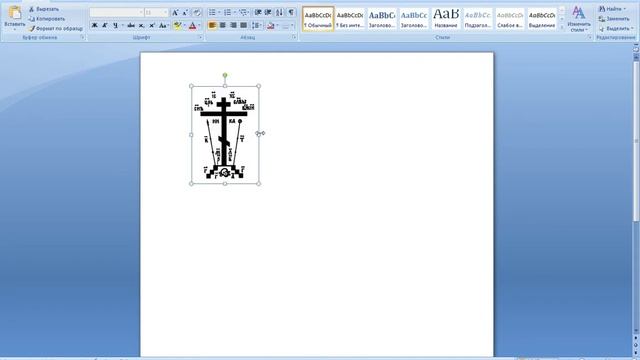Click the Clear Formatting icon
Screen dimensions: 640x360
tap(197, 13)
